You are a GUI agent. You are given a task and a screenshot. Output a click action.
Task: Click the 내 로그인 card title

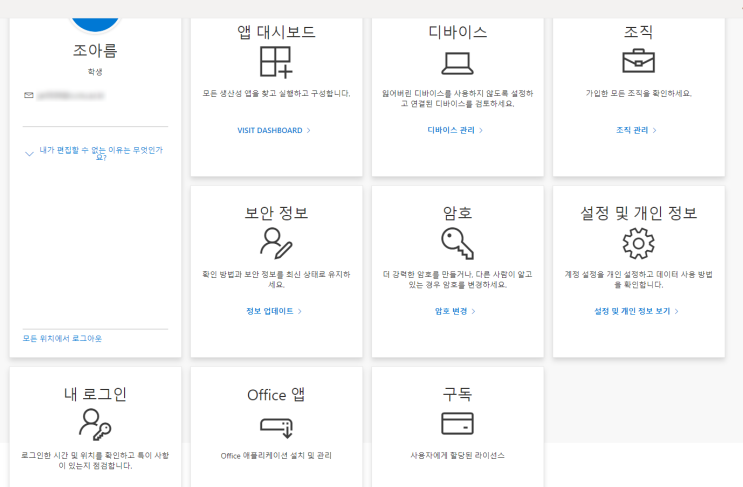coord(95,394)
